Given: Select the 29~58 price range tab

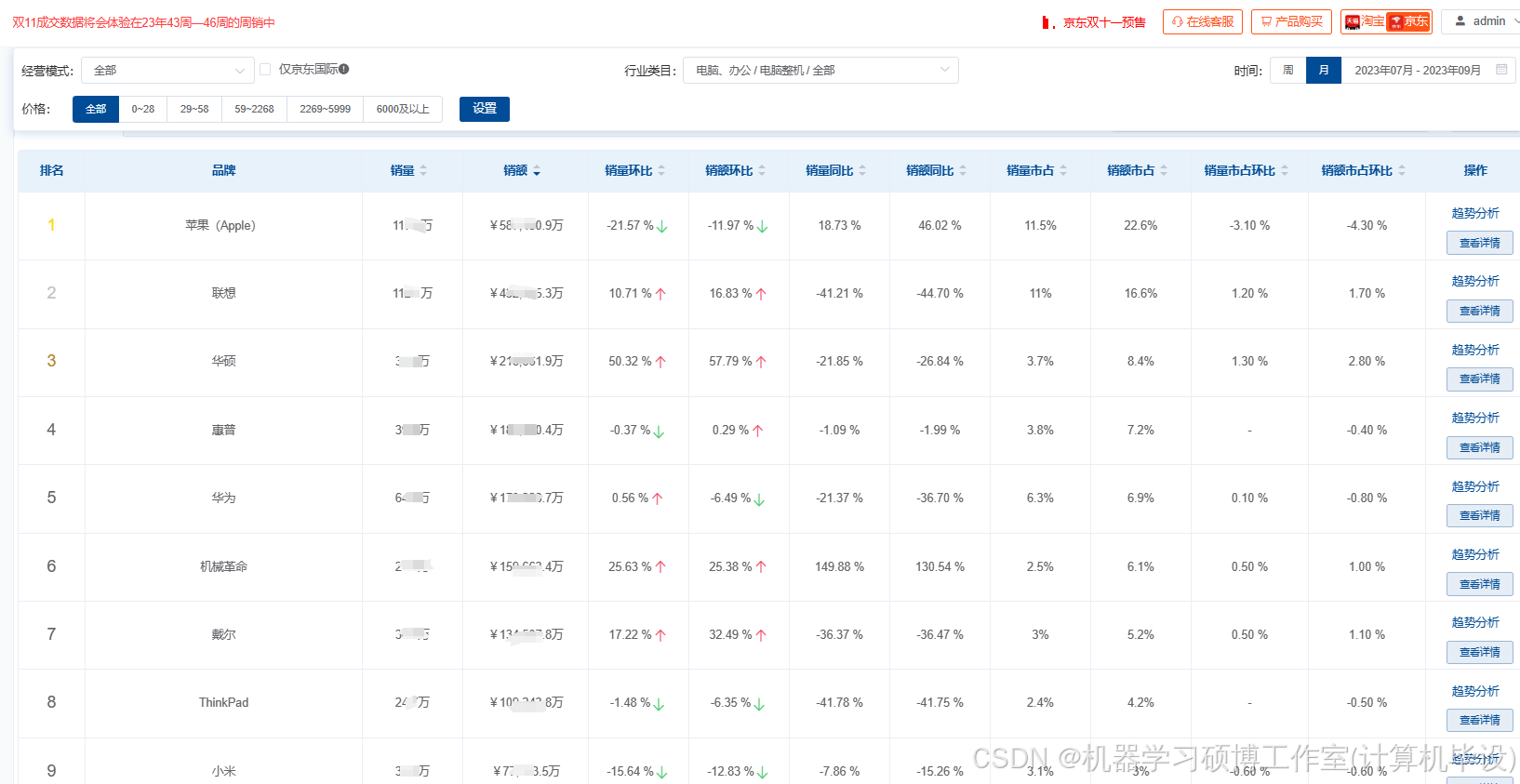Looking at the screenshot, I should pyautogui.click(x=194, y=109).
